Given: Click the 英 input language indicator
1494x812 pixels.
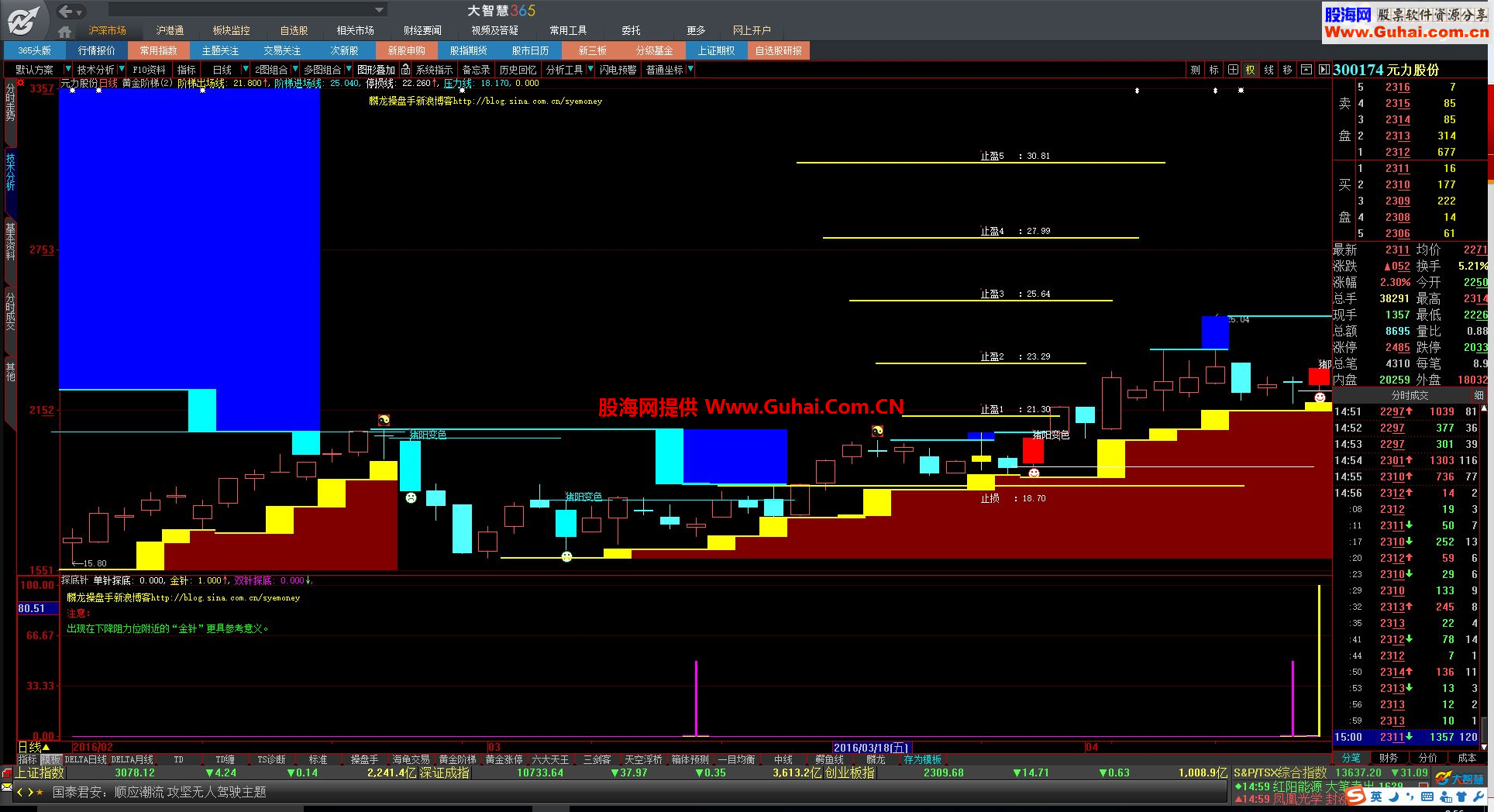Looking at the screenshot, I should pyautogui.click(x=1376, y=797).
